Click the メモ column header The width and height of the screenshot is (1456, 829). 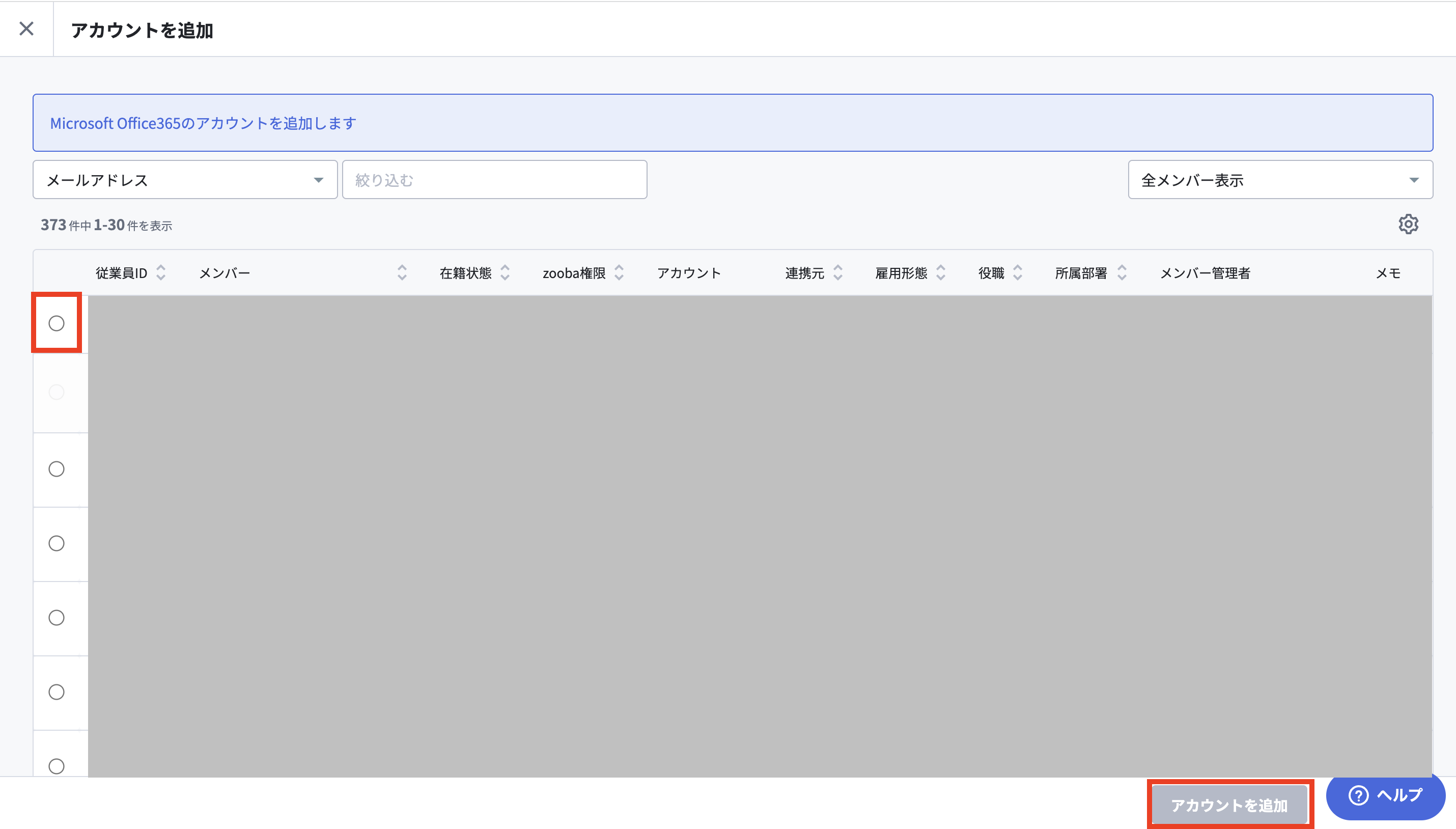click(x=1388, y=273)
